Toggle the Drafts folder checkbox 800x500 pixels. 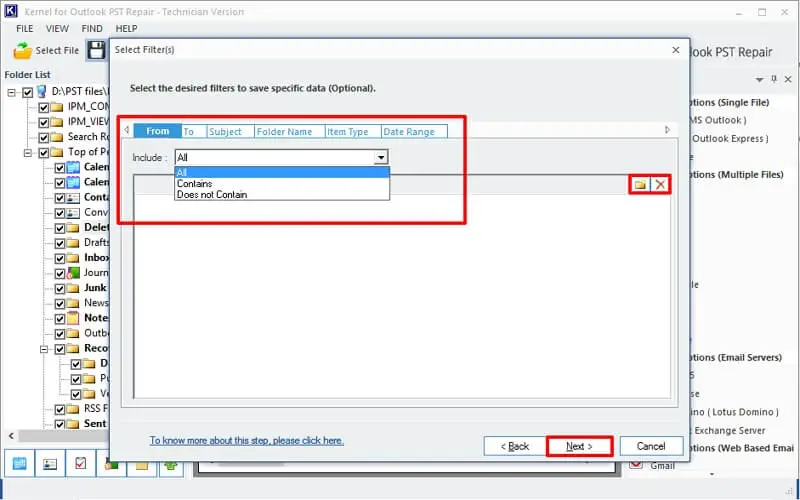click(x=60, y=243)
